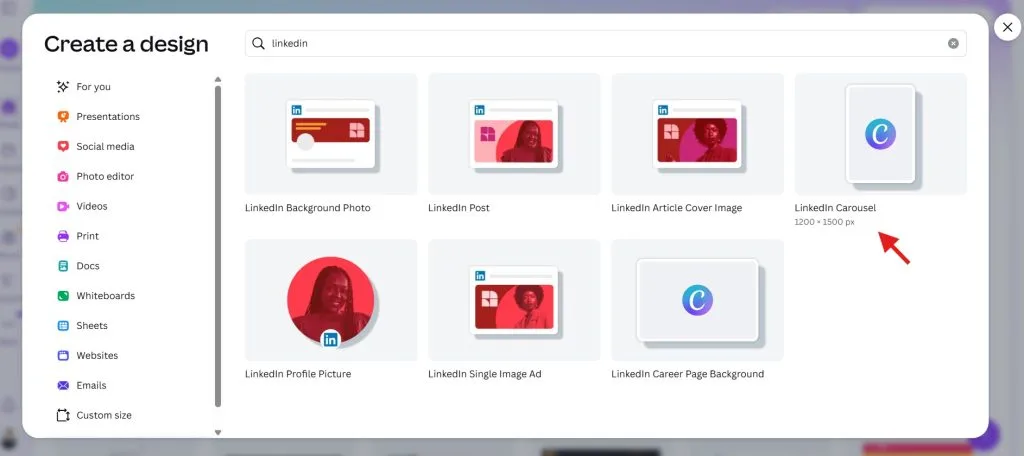
Task: Select the Websites category label
Action: [x=97, y=355]
